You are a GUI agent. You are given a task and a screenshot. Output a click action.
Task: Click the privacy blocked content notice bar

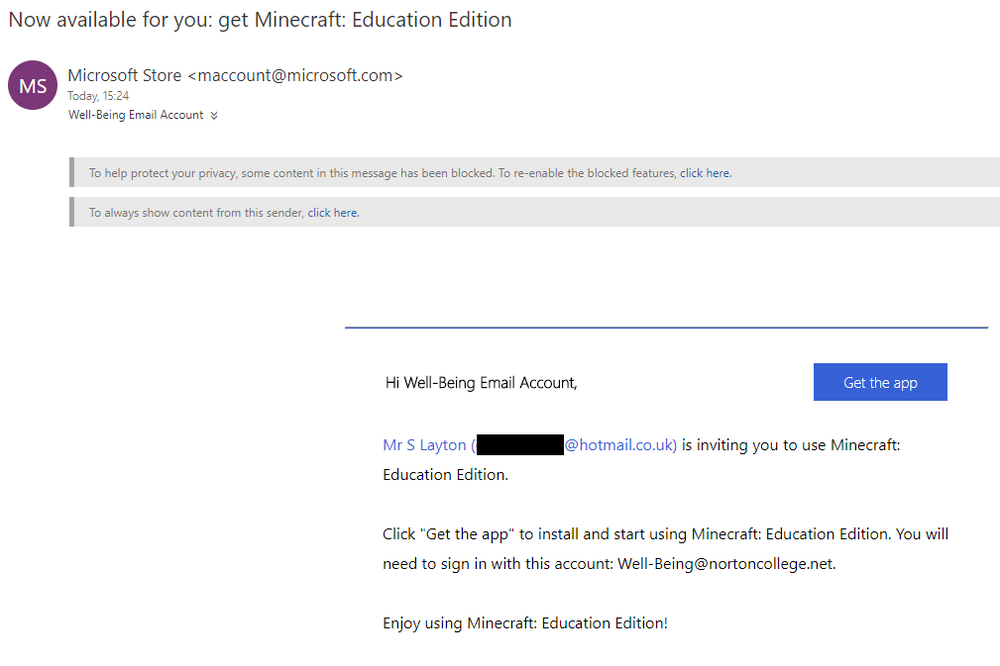click(x=534, y=173)
